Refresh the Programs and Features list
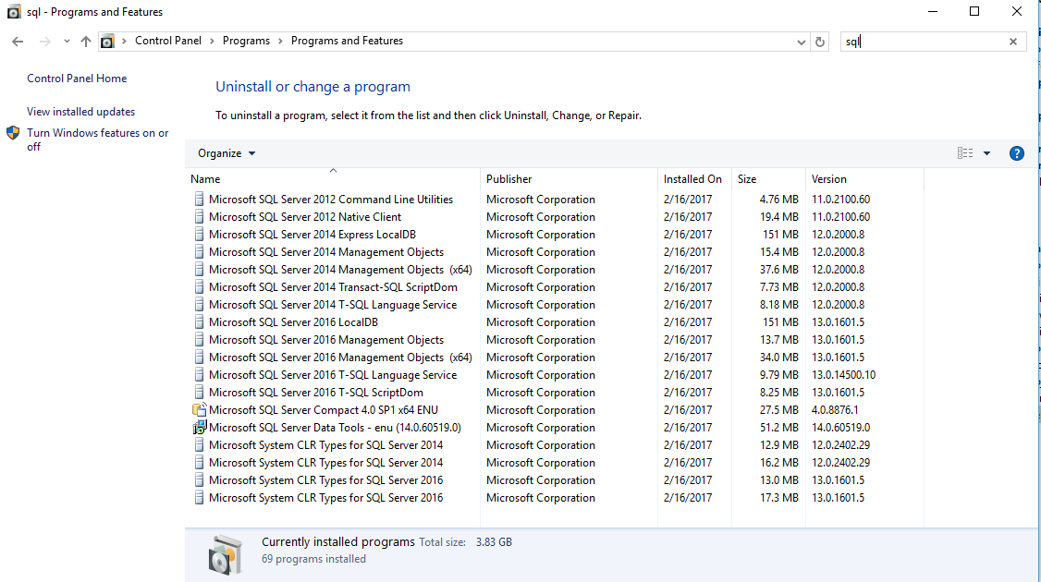Image resolution: width=1041 pixels, height=582 pixels. tap(820, 42)
